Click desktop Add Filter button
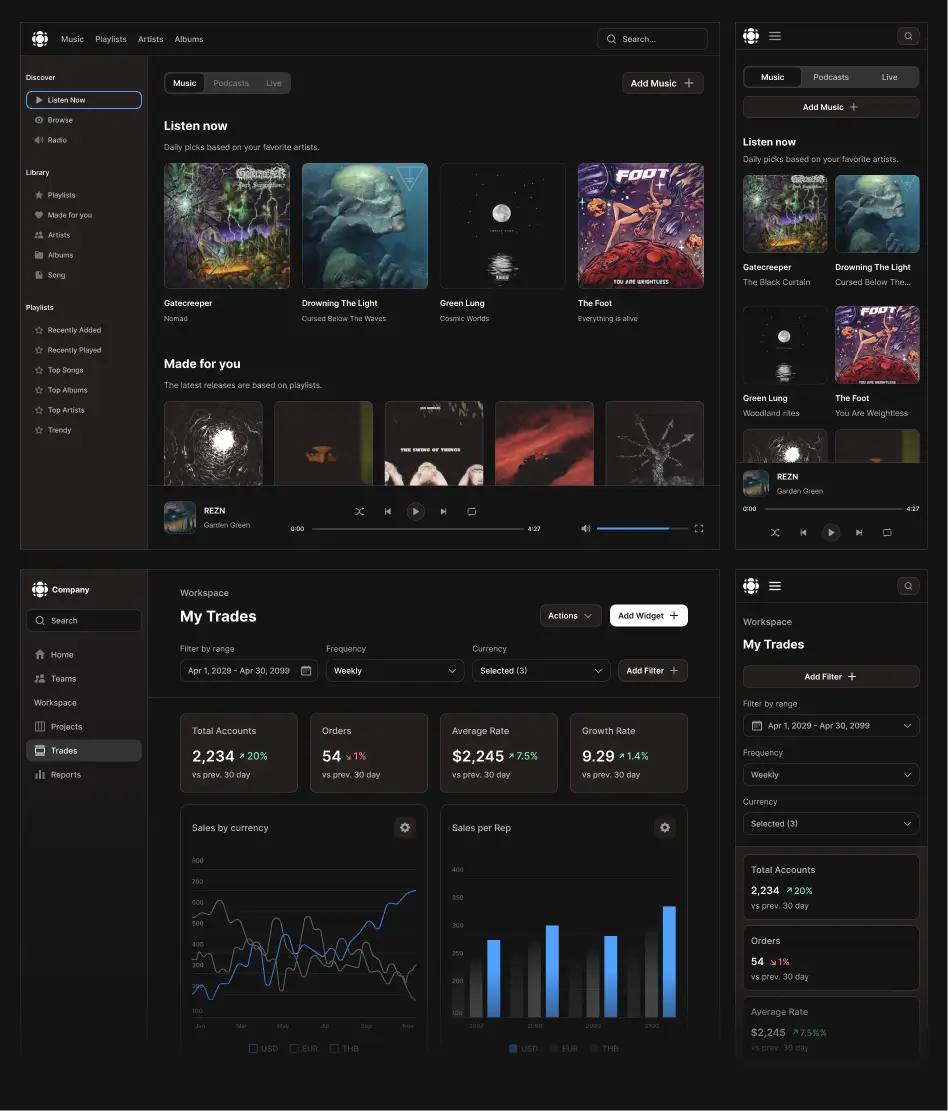 pyautogui.click(x=653, y=670)
